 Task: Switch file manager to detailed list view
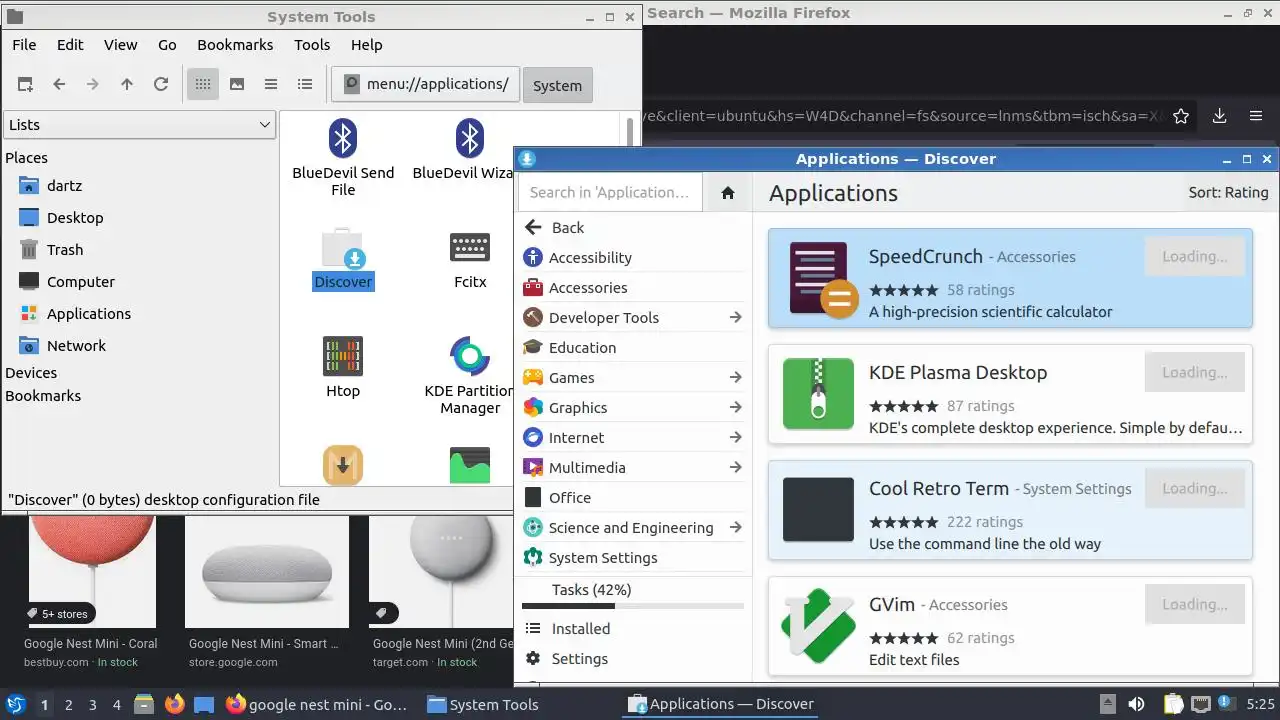point(305,85)
